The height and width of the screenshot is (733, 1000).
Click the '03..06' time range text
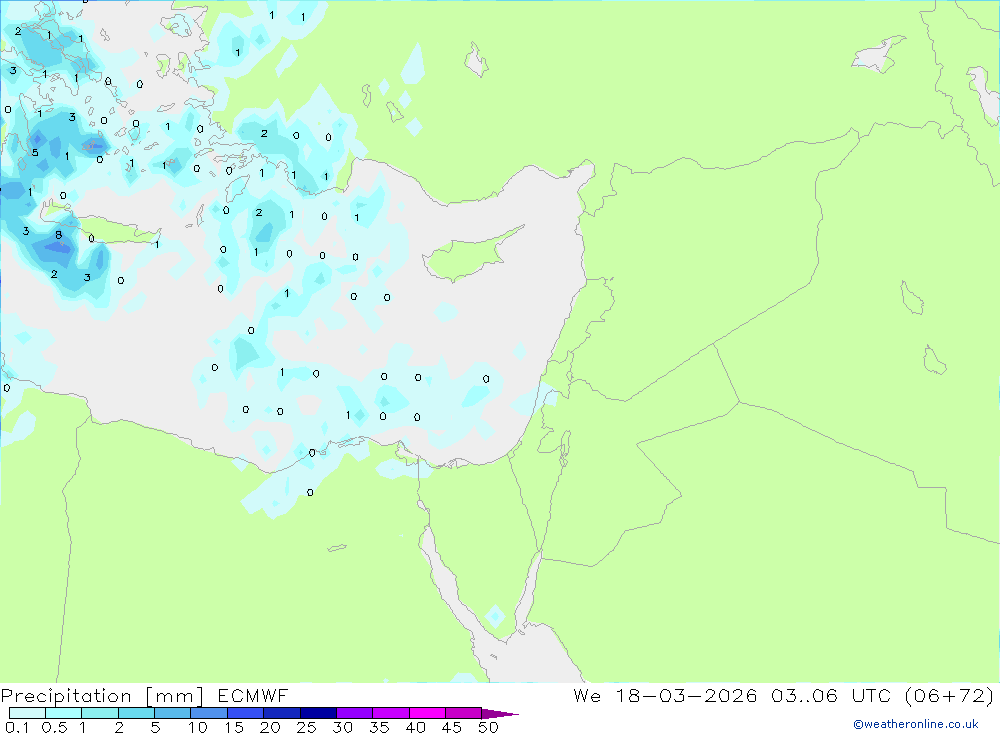[804, 695]
